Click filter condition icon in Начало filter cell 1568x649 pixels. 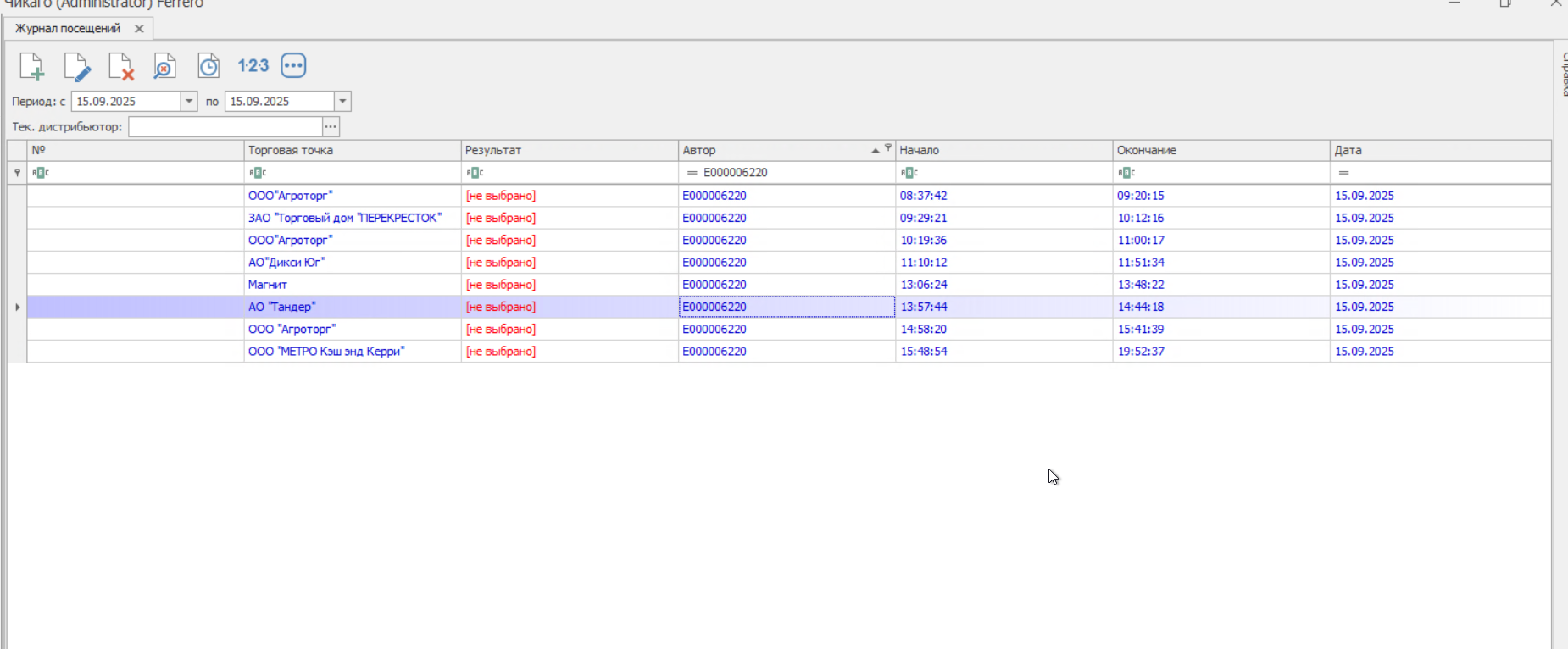click(x=909, y=173)
